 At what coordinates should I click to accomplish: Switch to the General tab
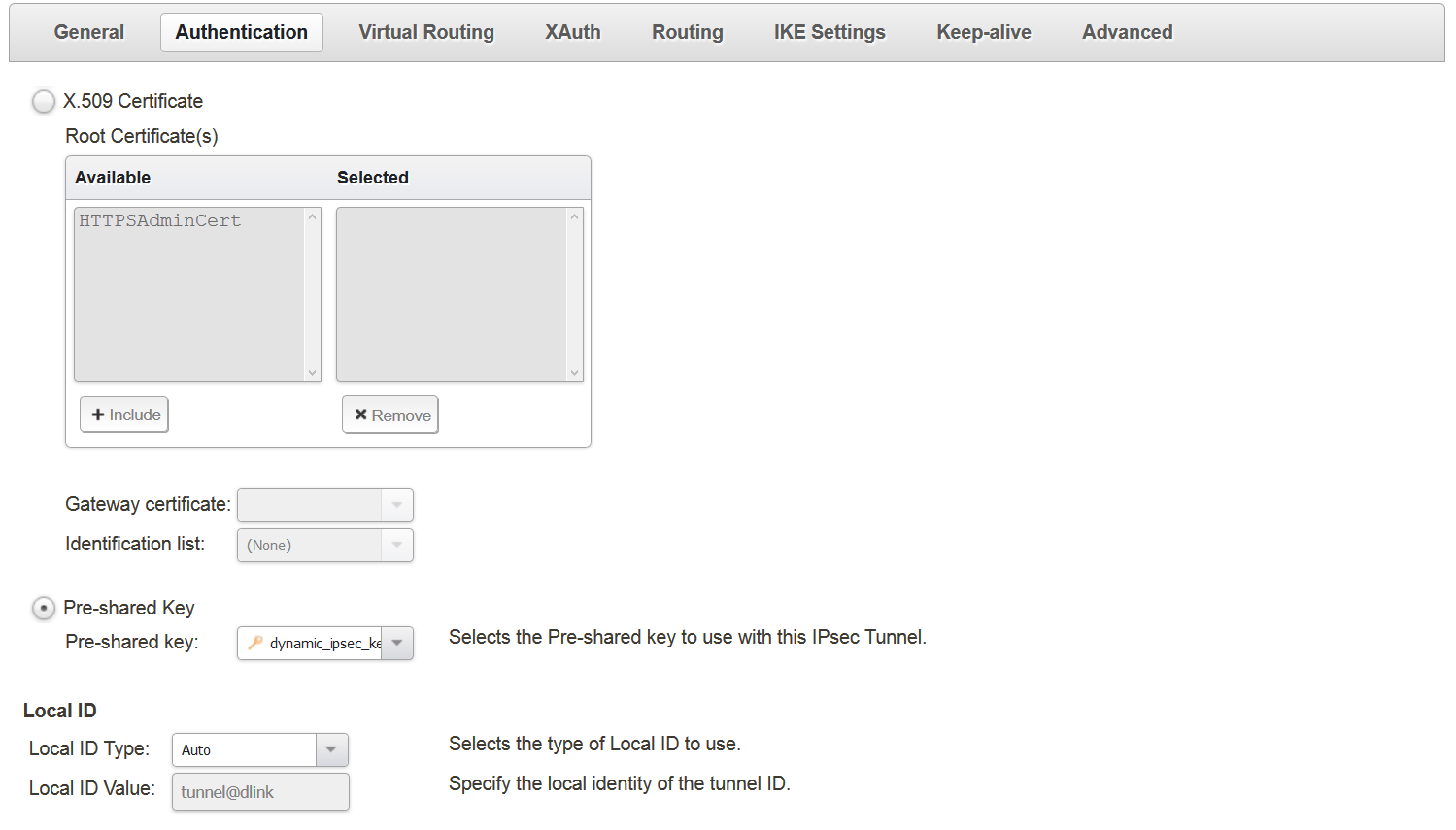(x=89, y=32)
